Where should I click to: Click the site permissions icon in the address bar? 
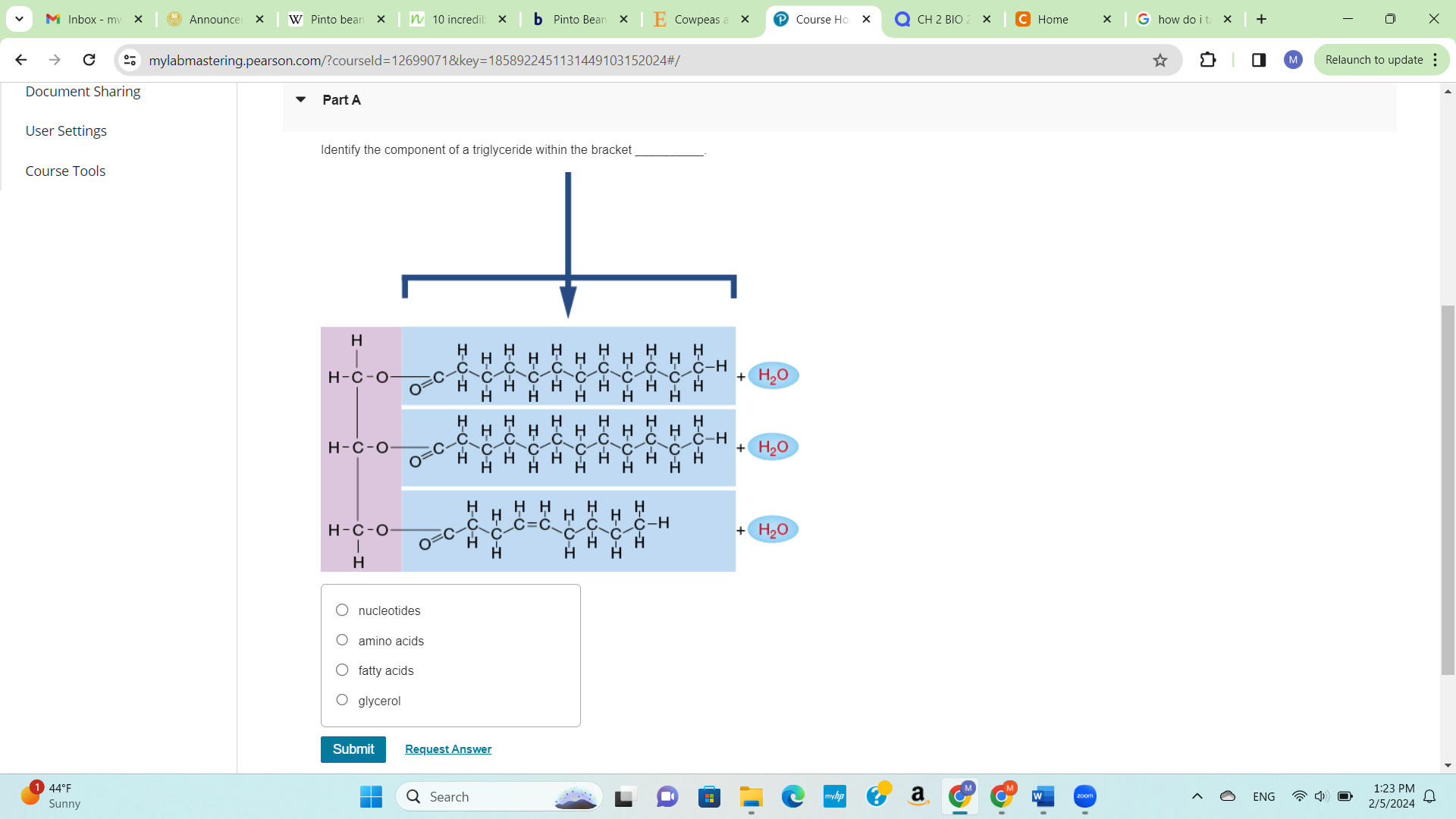130,59
